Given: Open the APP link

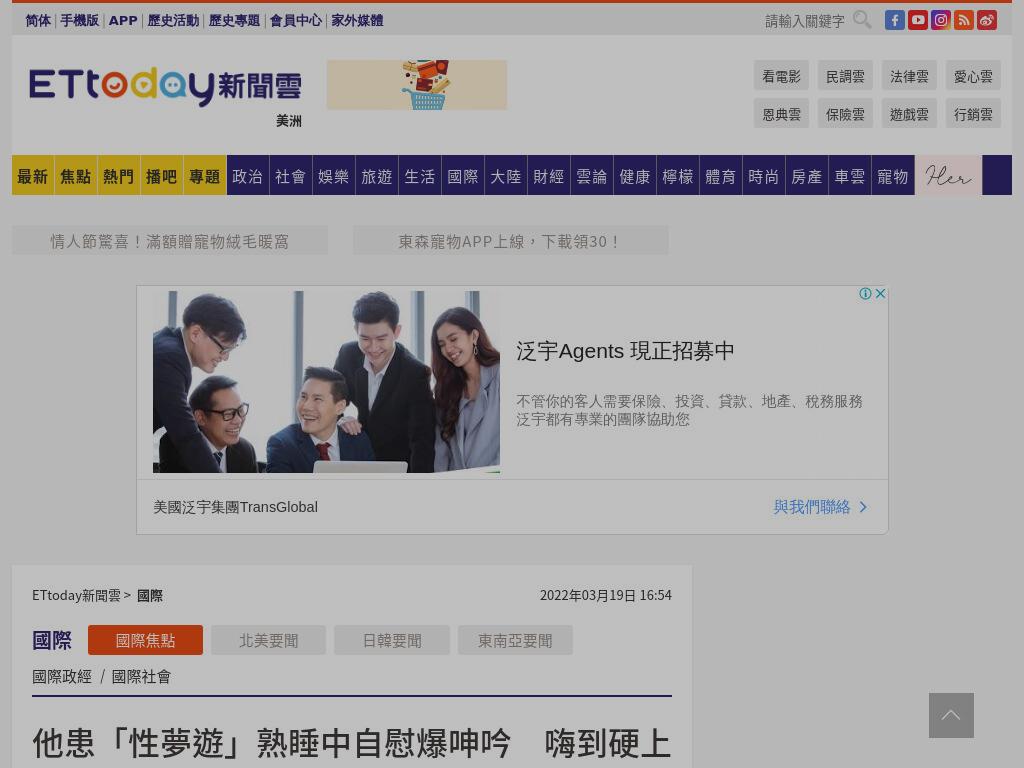Looking at the screenshot, I should tap(123, 21).
